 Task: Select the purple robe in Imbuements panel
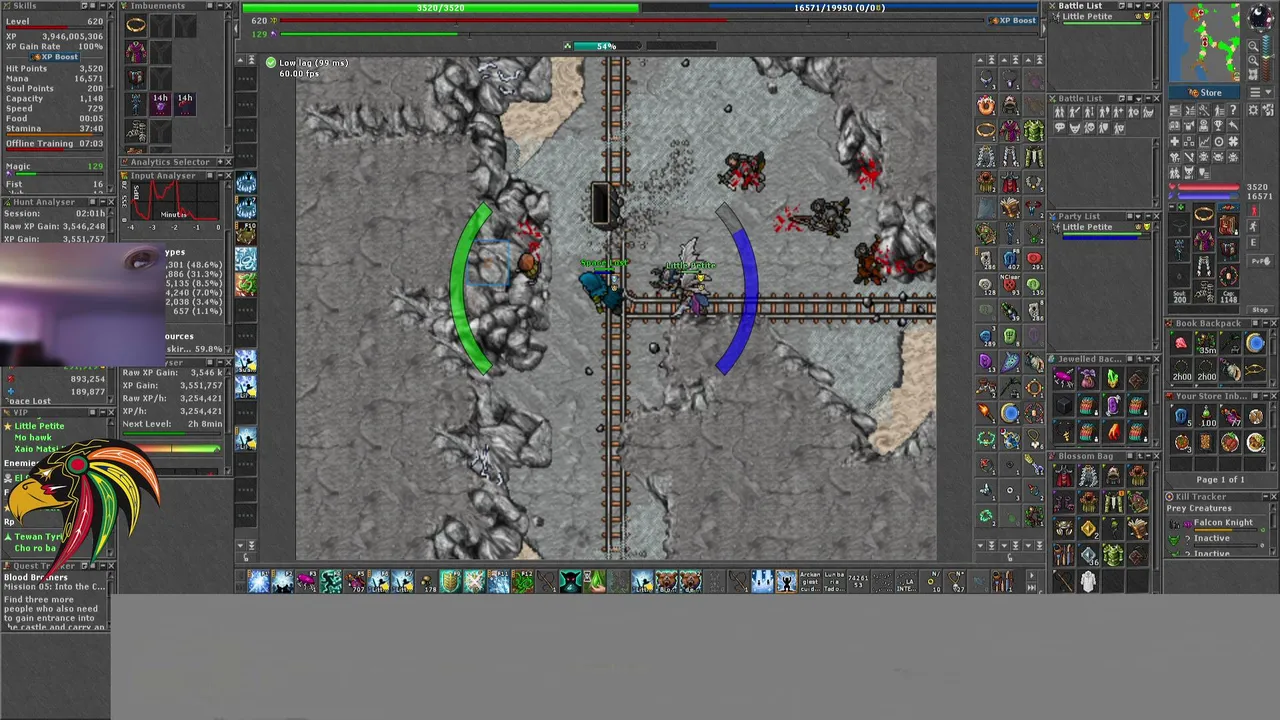coord(136,50)
